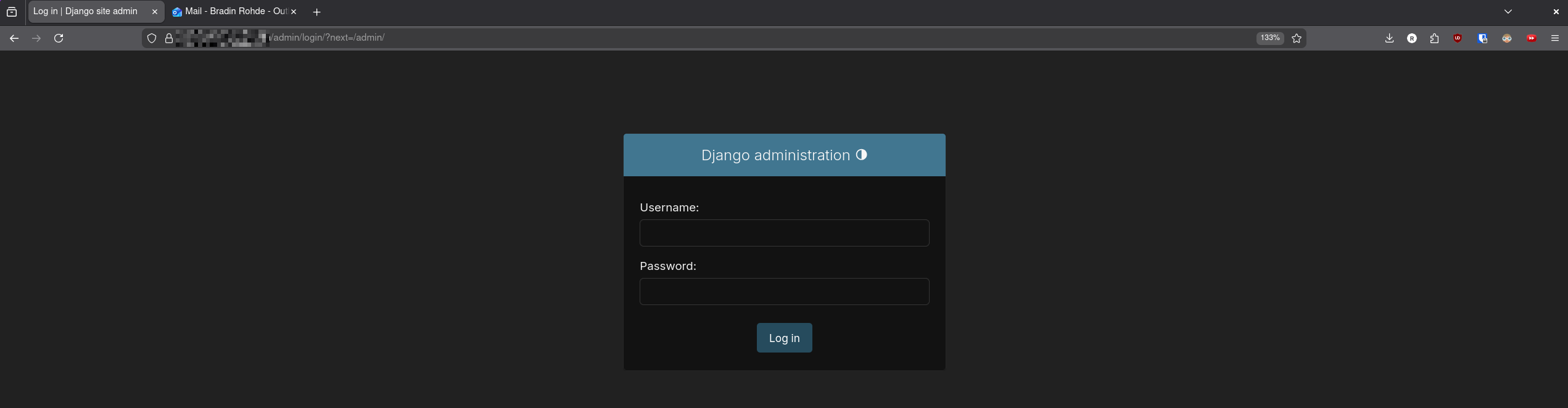
Task: Reset the 133% zoom level badge
Action: pyautogui.click(x=1270, y=38)
